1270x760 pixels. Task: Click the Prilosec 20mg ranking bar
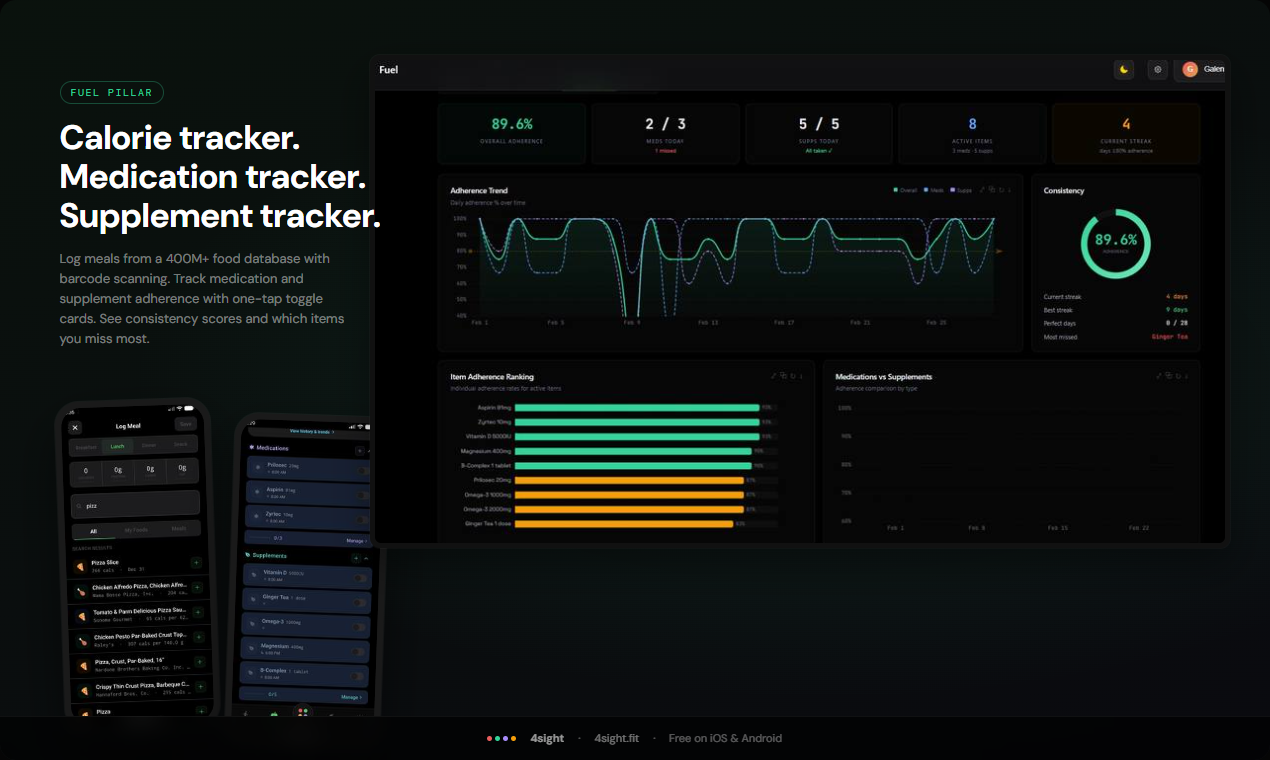click(629, 480)
